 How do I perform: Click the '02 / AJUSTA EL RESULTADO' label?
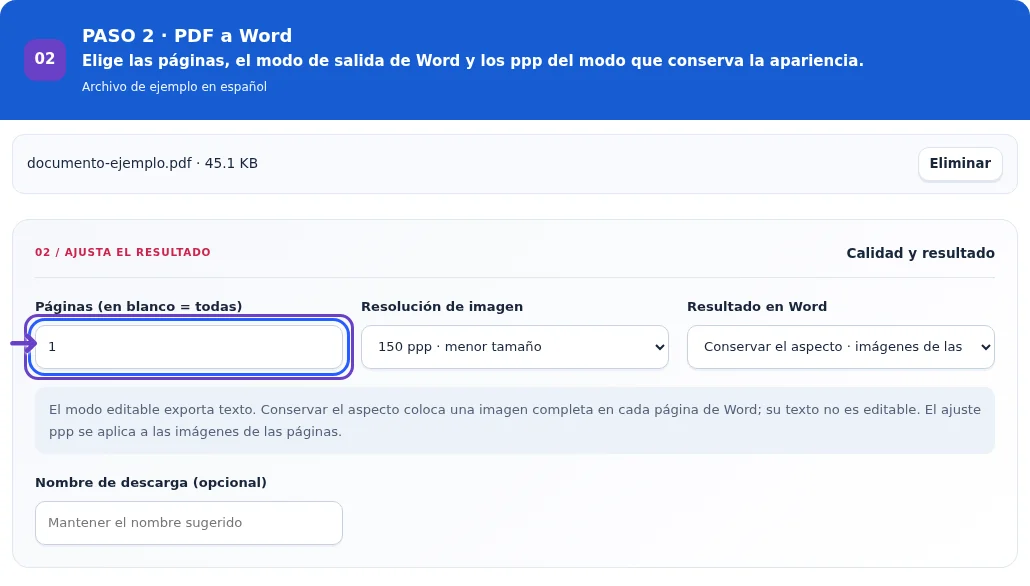click(123, 252)
